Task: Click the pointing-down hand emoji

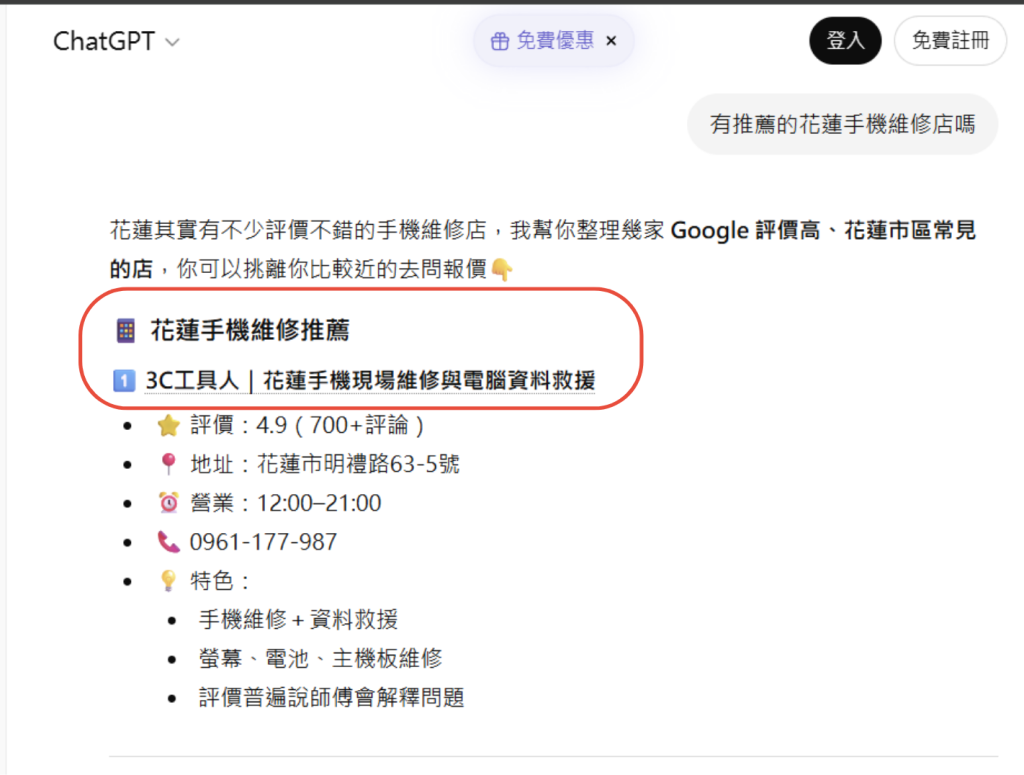Action: click(x=502, y=269)
